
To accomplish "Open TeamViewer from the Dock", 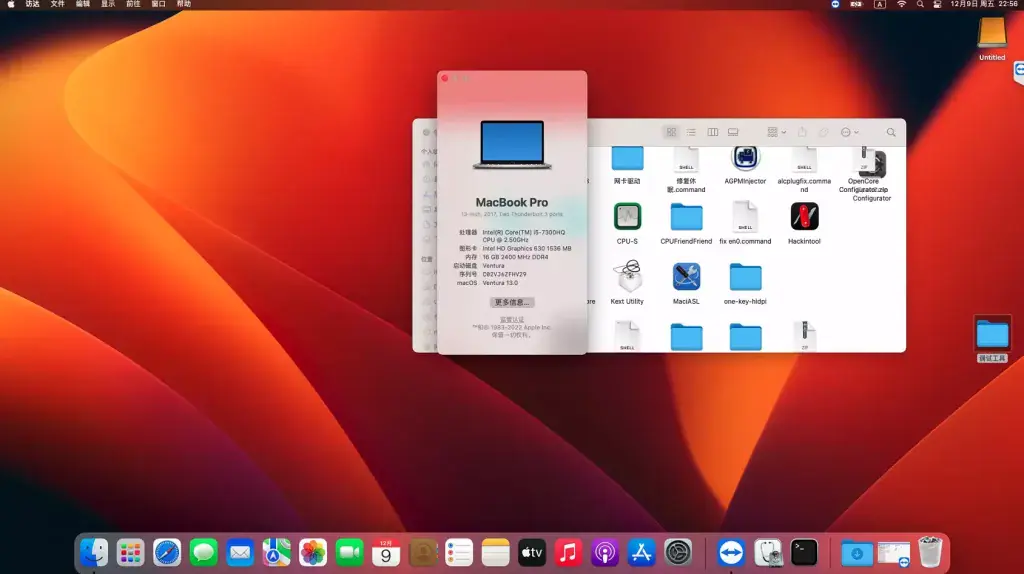I will click(x=731, y=552).
